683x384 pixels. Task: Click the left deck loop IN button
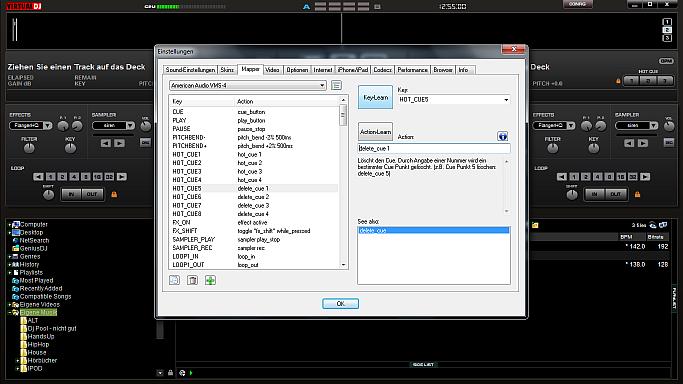[71, 194]
